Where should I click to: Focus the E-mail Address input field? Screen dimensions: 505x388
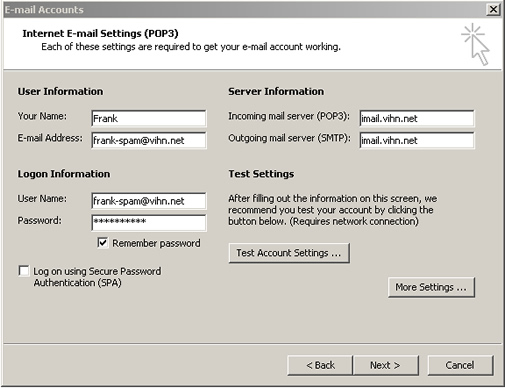pyautogui.click(x=149, y=140)
